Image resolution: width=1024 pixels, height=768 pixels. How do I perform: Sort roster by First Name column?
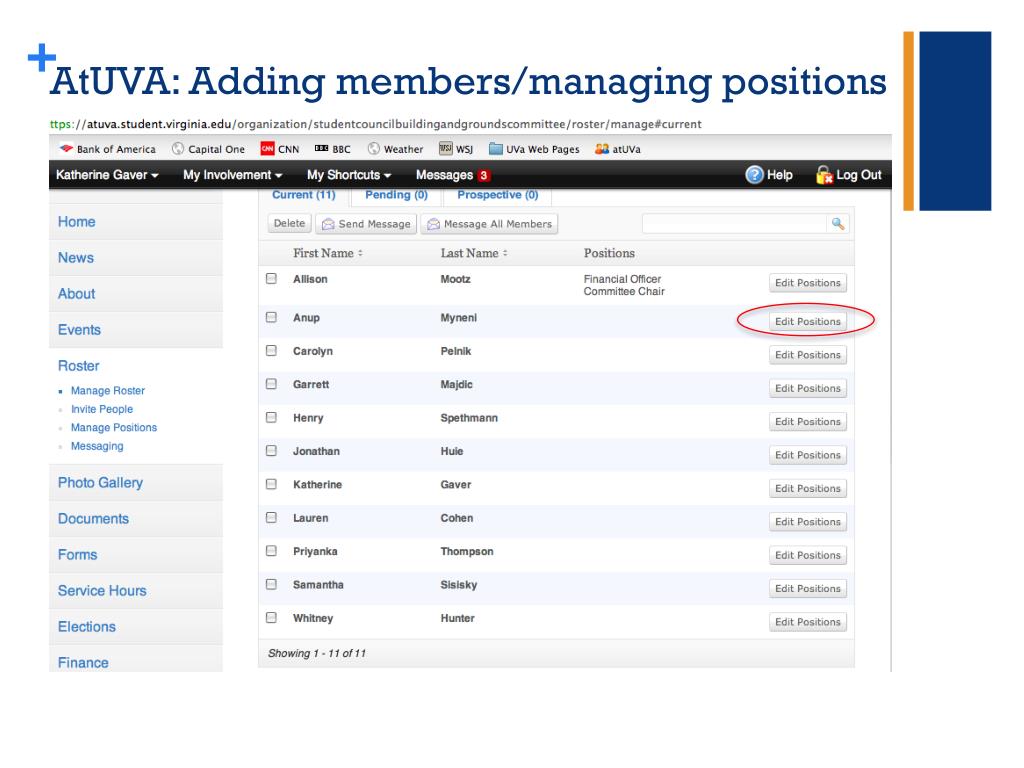pos(328,253)
